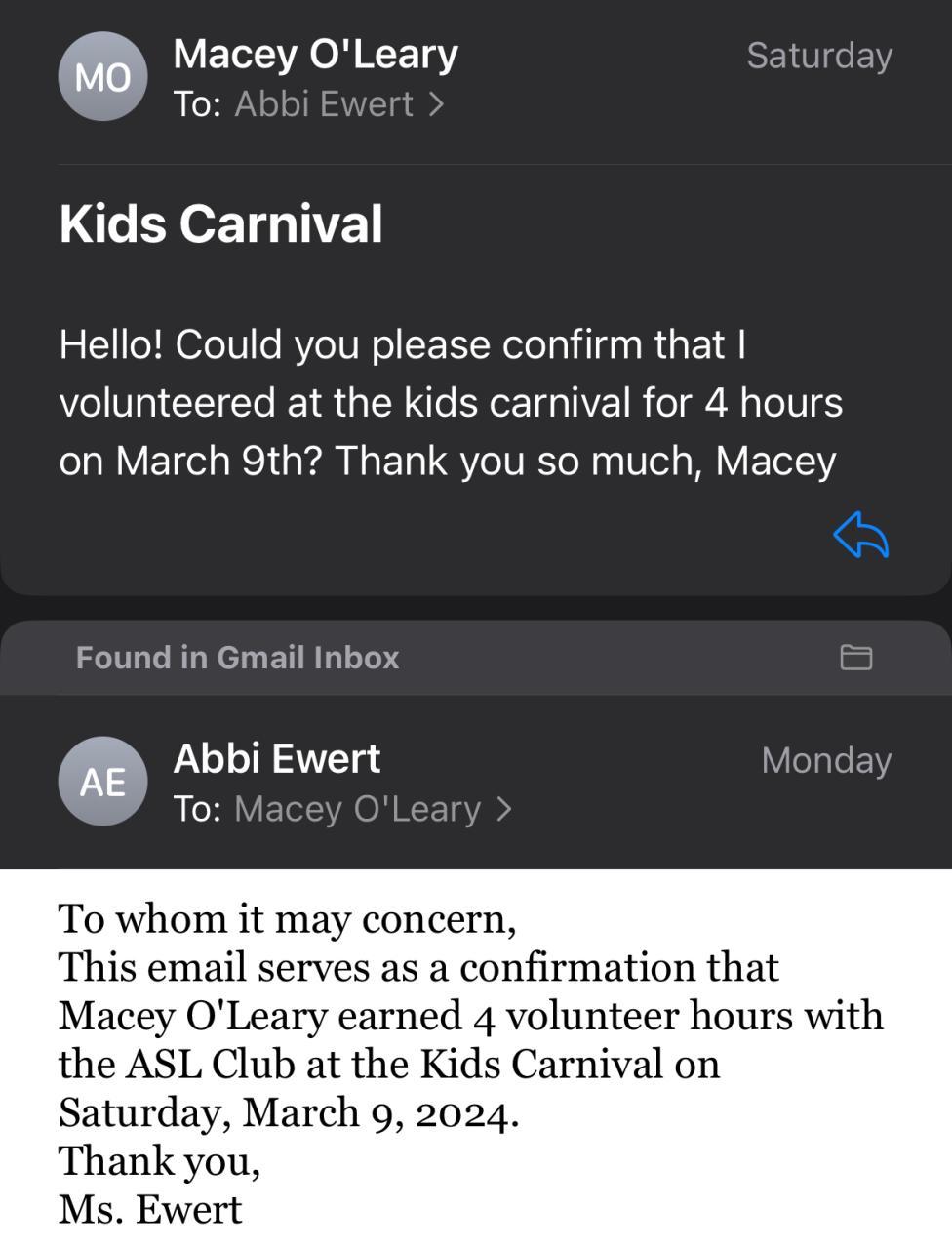The height and width of the screenshot is (1249, 952).
Task: Tap the blue reply arrow icon
Action: pyautogui.click(x=861, y=536)
